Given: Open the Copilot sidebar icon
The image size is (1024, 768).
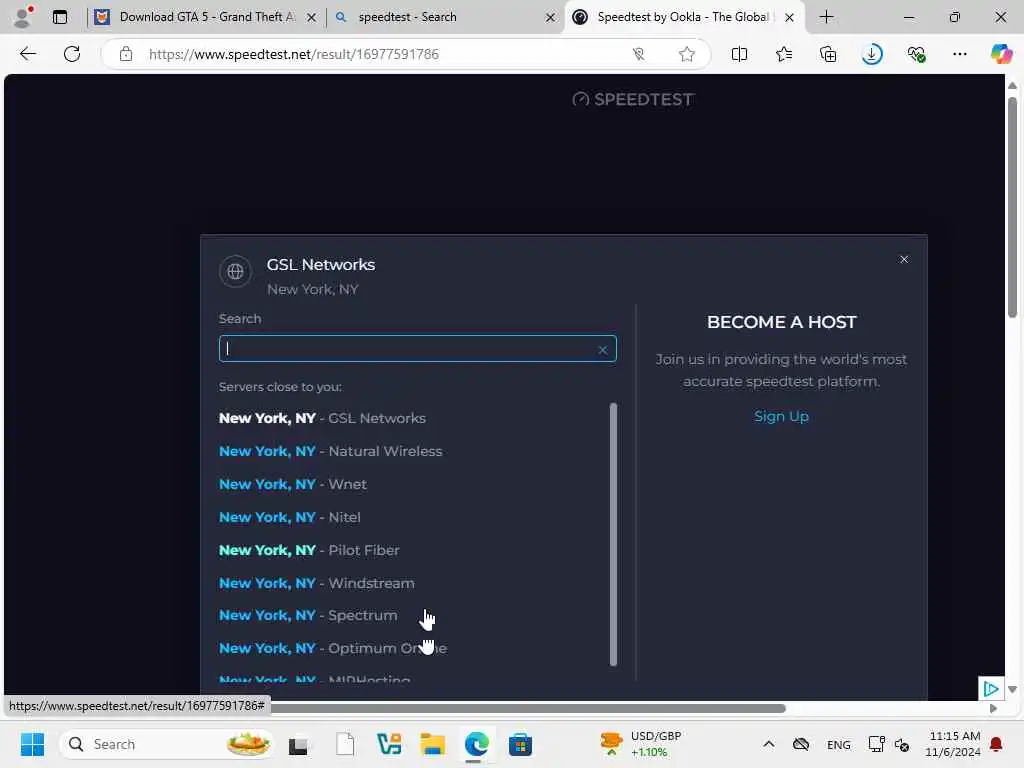Looking at the screenshot, I should pyautogui.click(x=1001, y=54).
